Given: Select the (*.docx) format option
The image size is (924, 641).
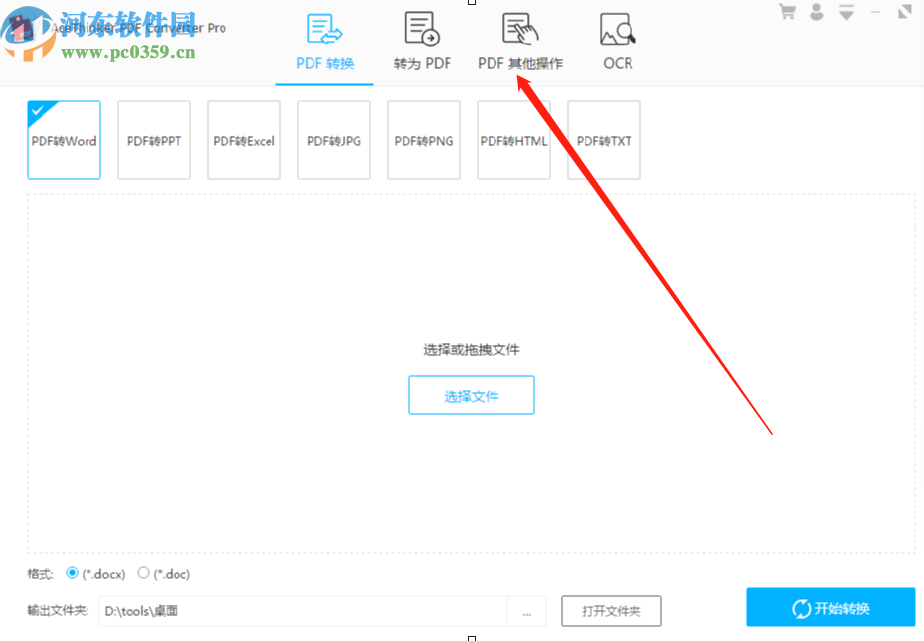Looking at the screenshot, I should [72, 573].
